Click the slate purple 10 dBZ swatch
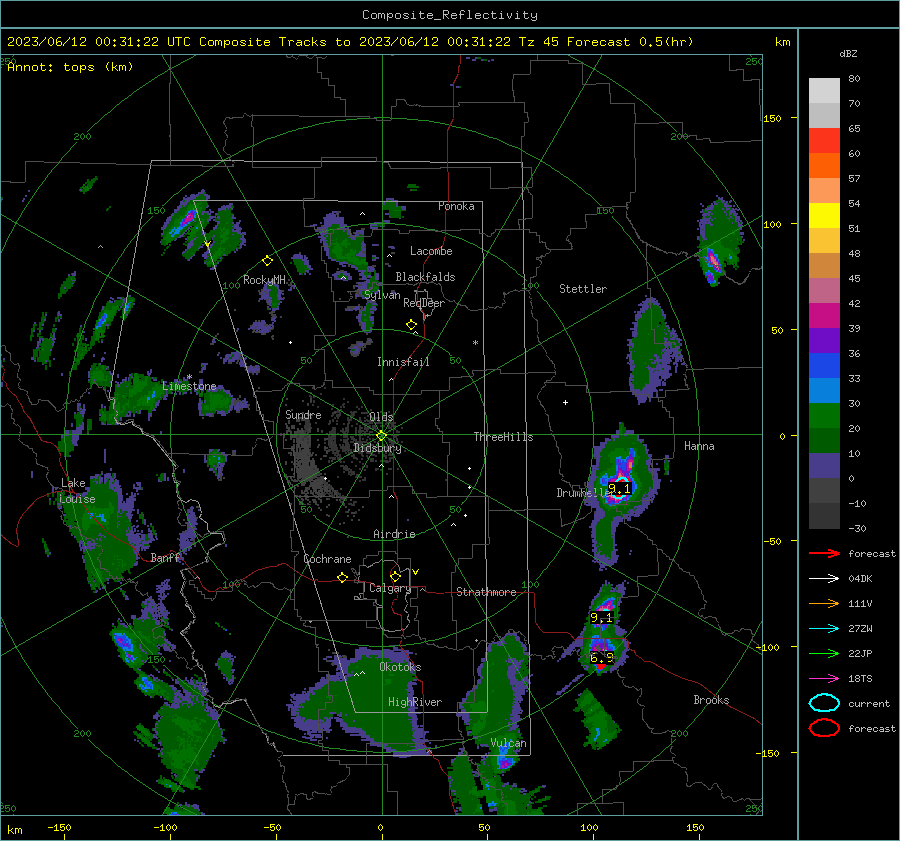Viewport: 900px width, 841px height. [824, 466]
